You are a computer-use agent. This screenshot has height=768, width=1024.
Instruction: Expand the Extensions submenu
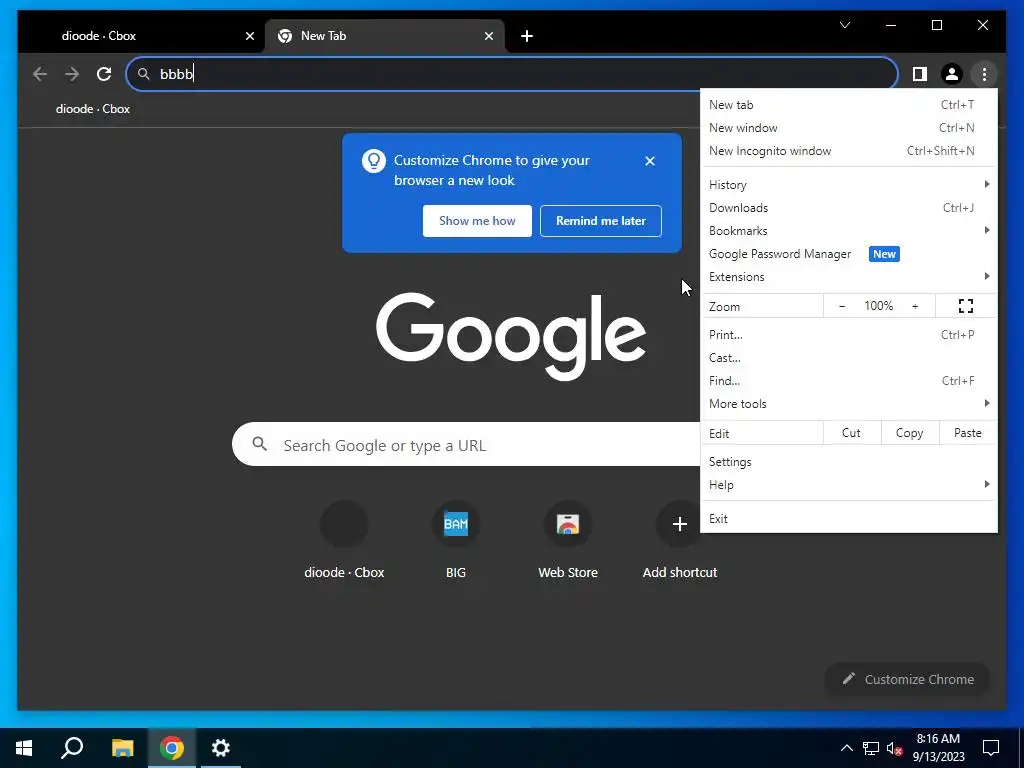tap(848, 277)
